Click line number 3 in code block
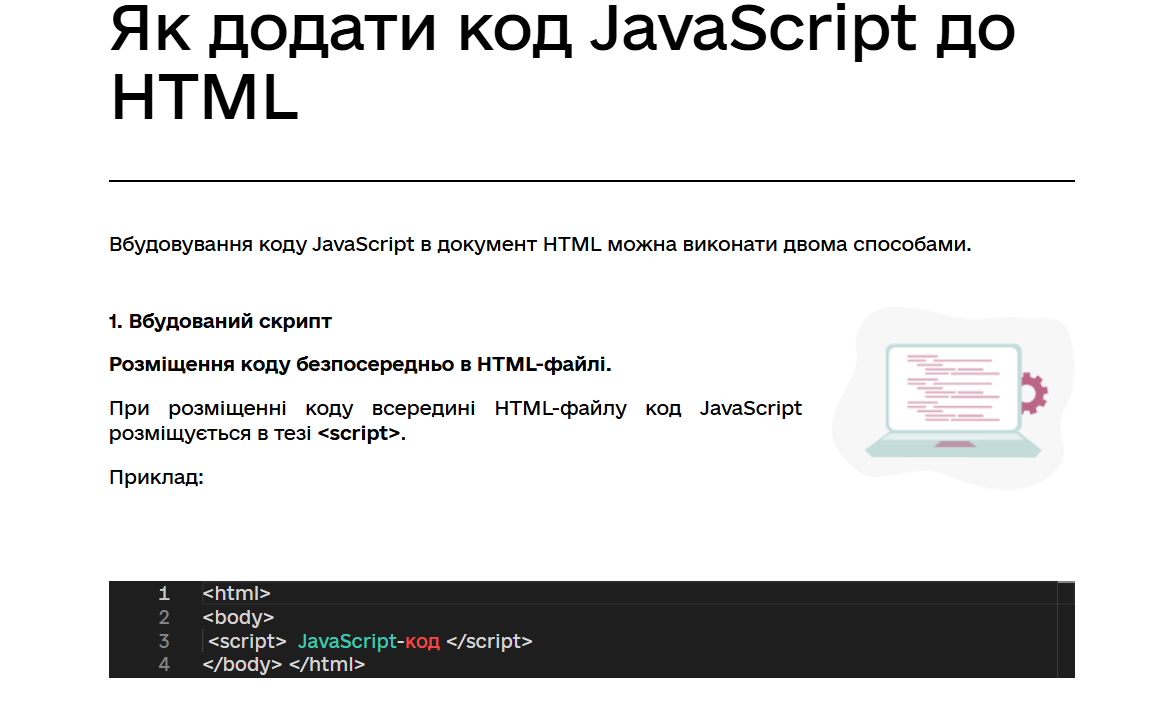1157x713 pixels. pyautogui.click(x=164, y=641)
